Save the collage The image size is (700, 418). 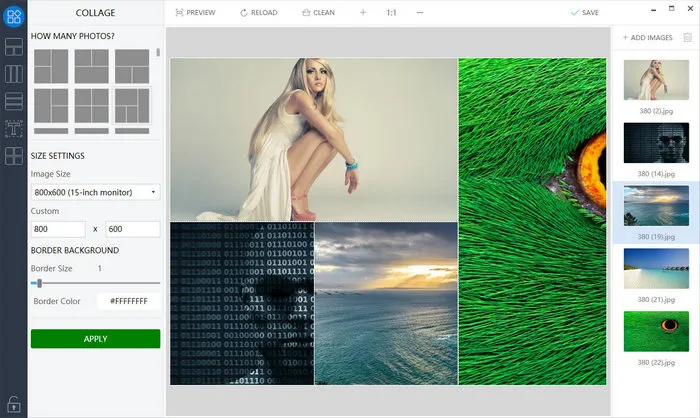click(584, 13)
